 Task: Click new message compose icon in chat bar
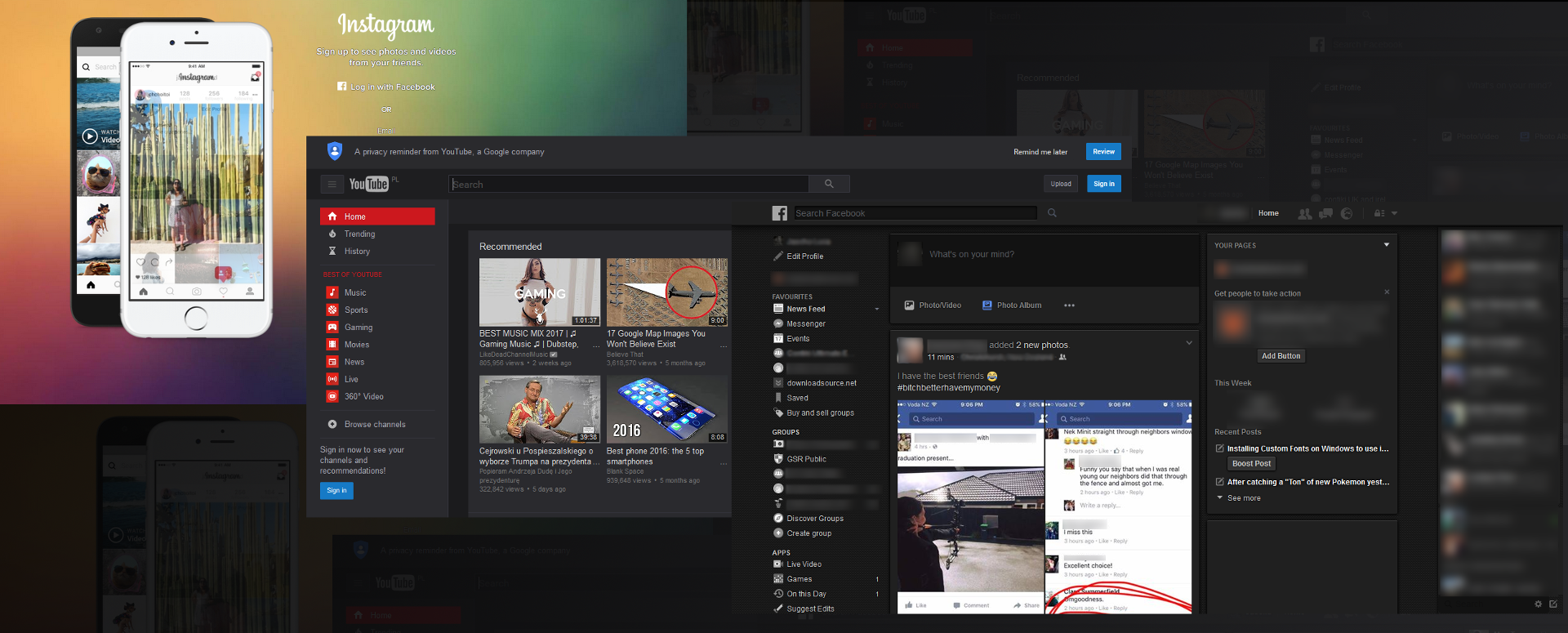pyautogui.click(x=1553, y=604)
